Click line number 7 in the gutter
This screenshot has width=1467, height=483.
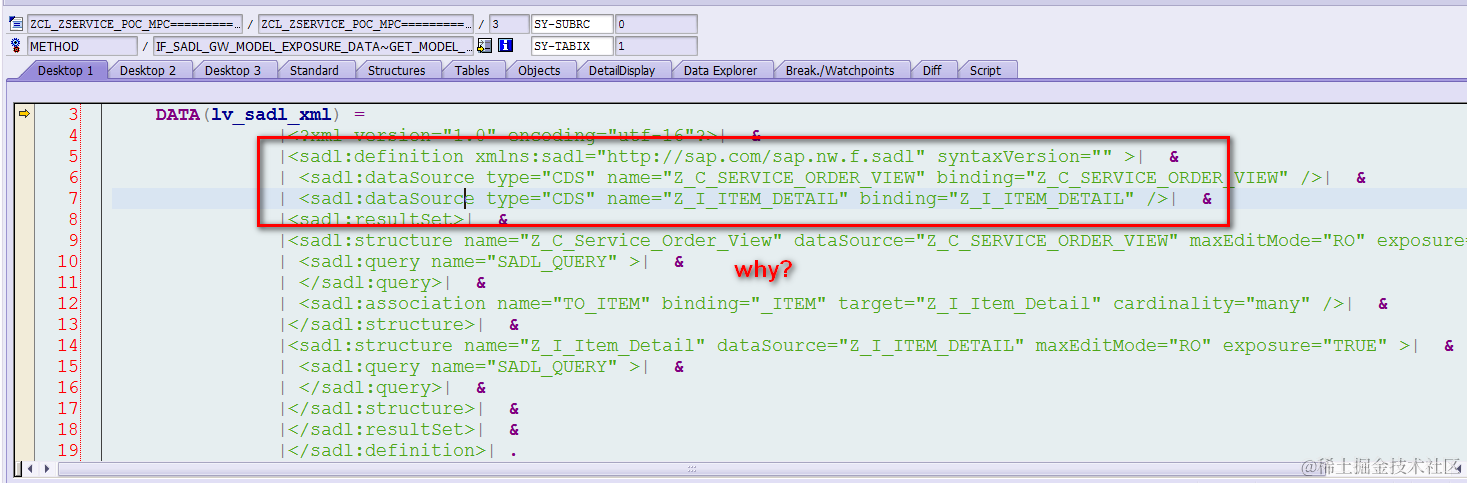[x=73, y=199]
